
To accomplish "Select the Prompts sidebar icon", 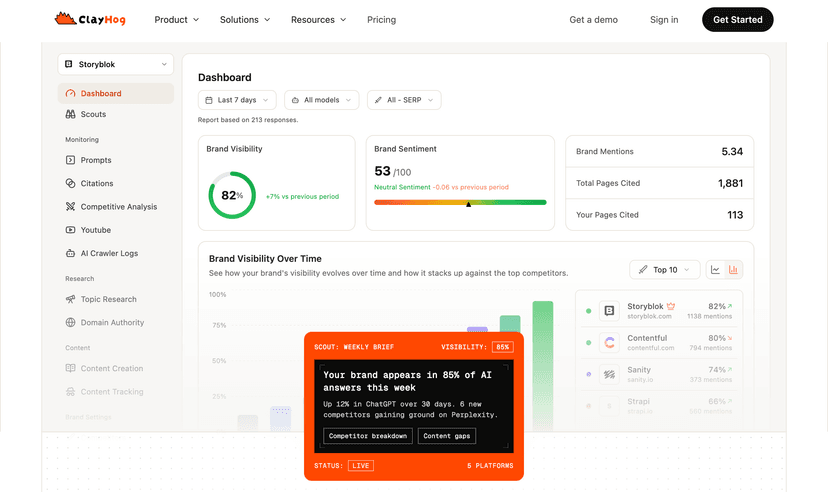I will 70,160.
